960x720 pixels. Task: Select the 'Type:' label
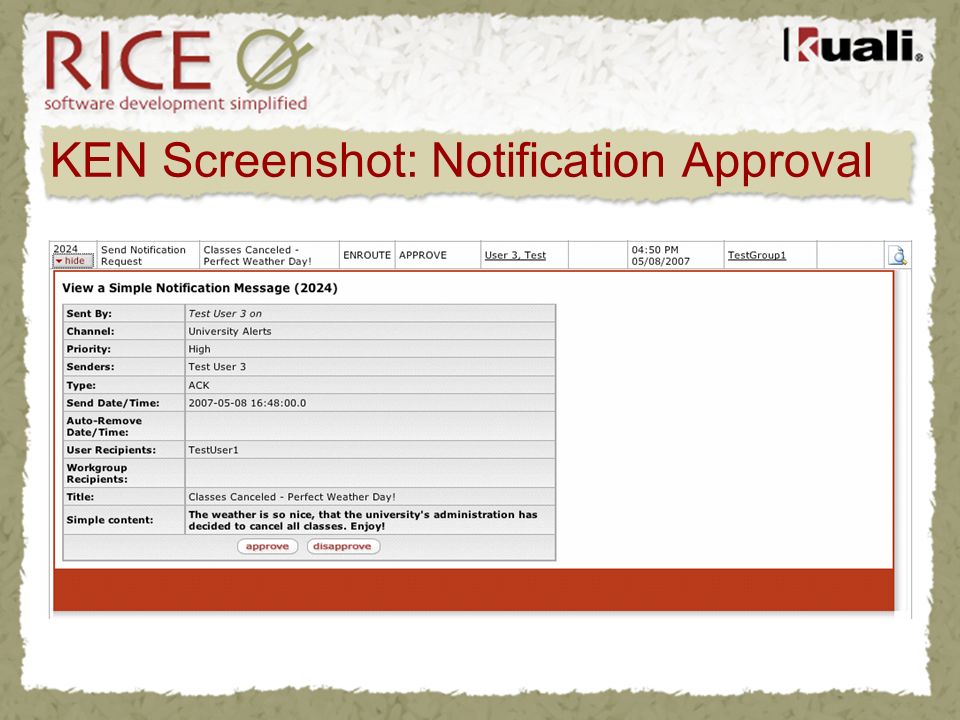point(81,385)
